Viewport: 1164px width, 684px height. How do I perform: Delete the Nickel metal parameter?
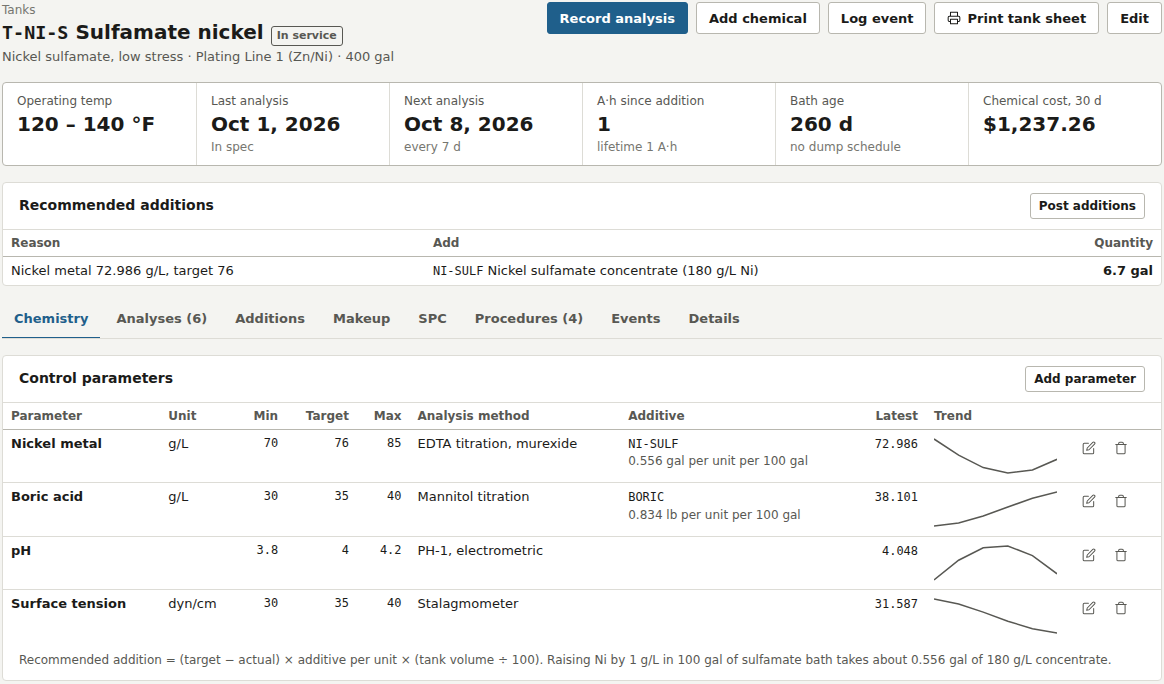pyautogui.click(x=1121, y=448)
